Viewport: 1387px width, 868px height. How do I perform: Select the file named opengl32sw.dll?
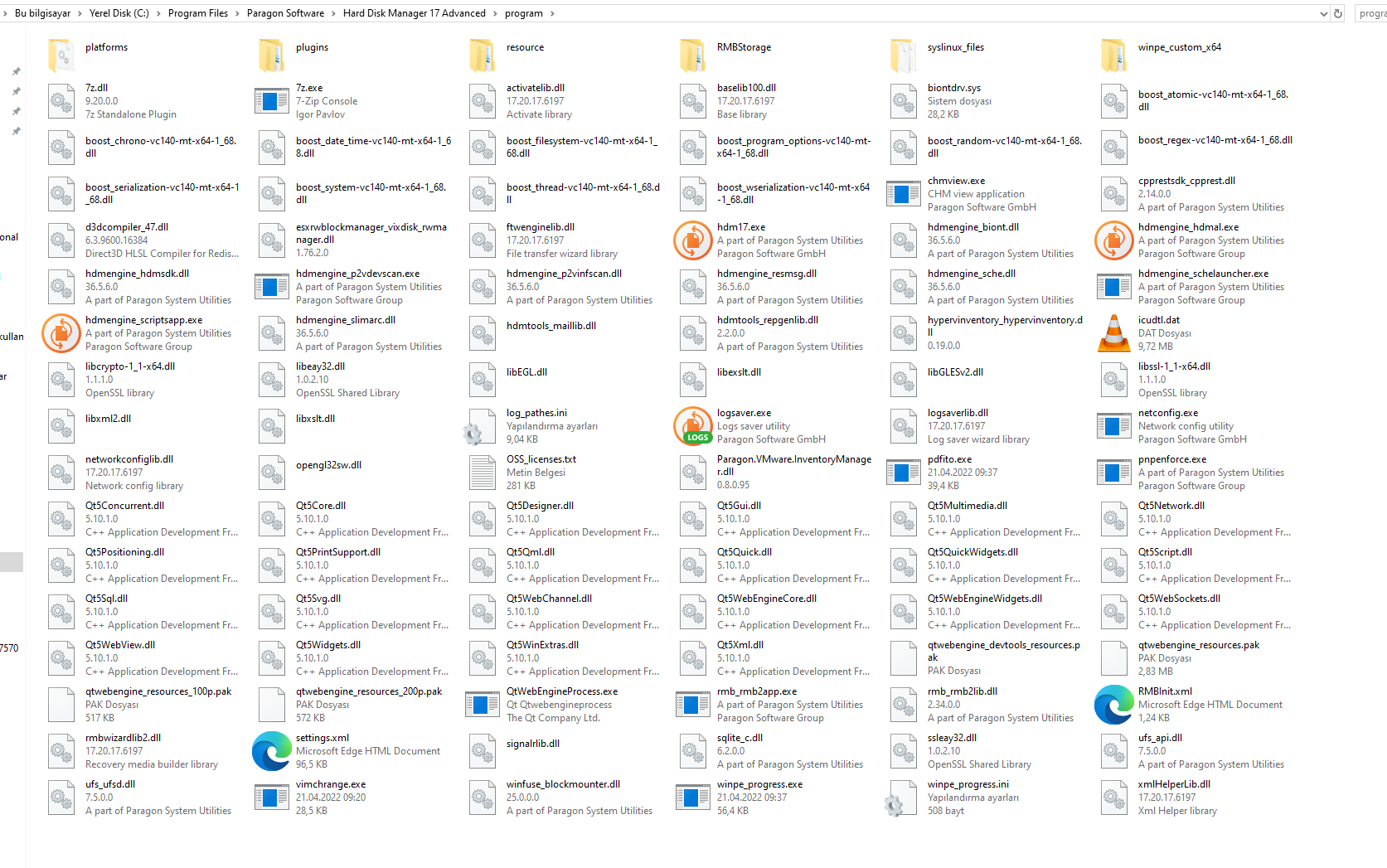328,465
